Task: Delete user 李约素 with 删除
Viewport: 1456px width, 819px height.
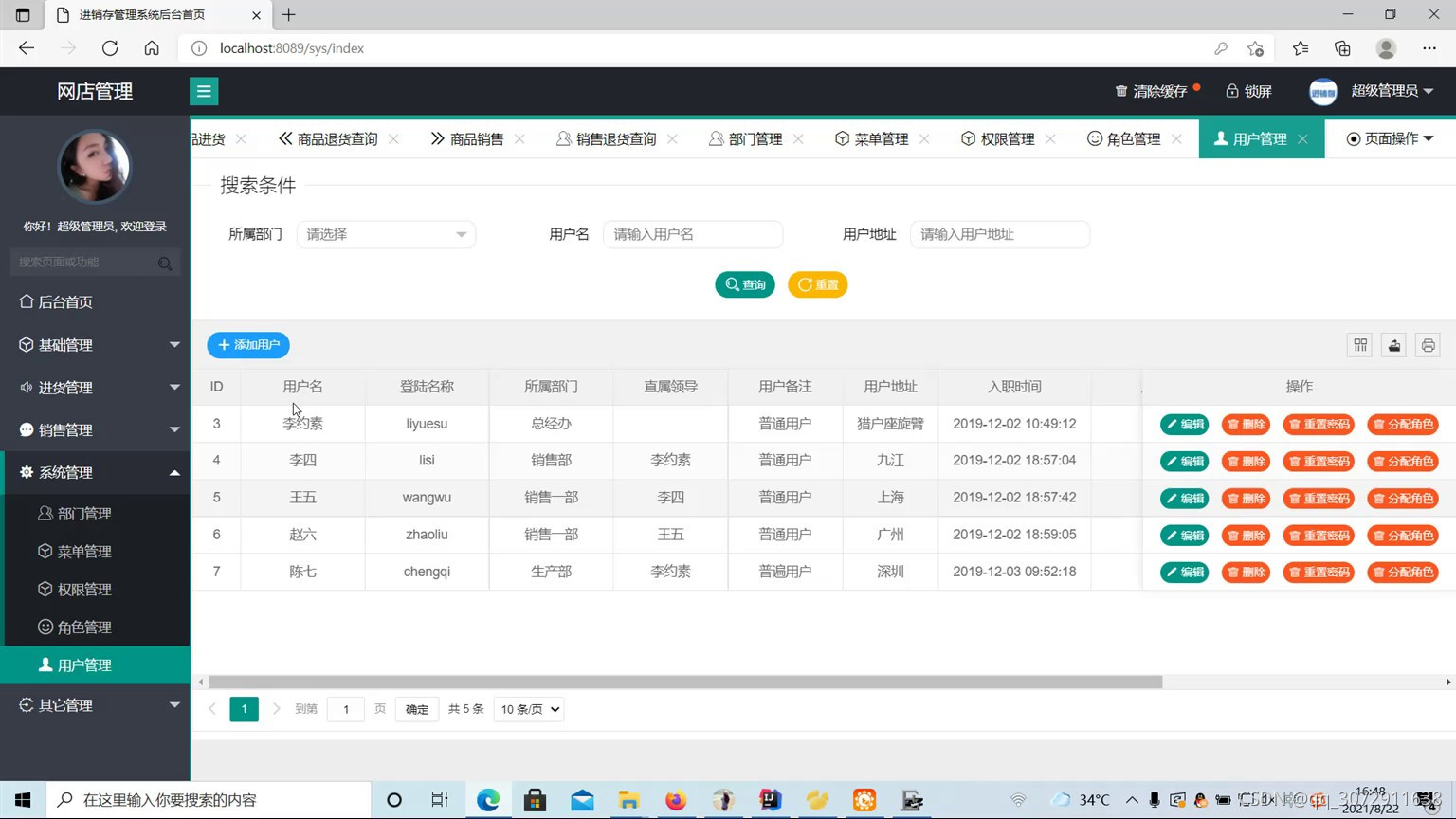Action: coord(1246,424)
